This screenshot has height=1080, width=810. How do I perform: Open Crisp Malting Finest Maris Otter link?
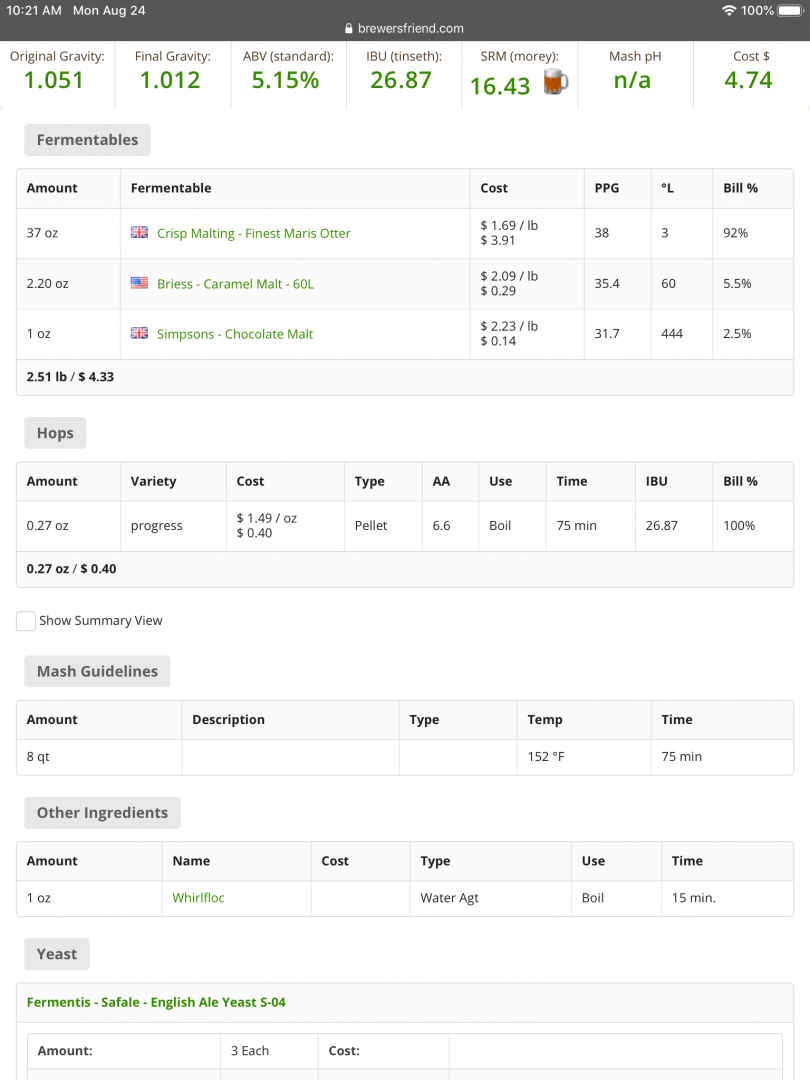tap(253, 233)
